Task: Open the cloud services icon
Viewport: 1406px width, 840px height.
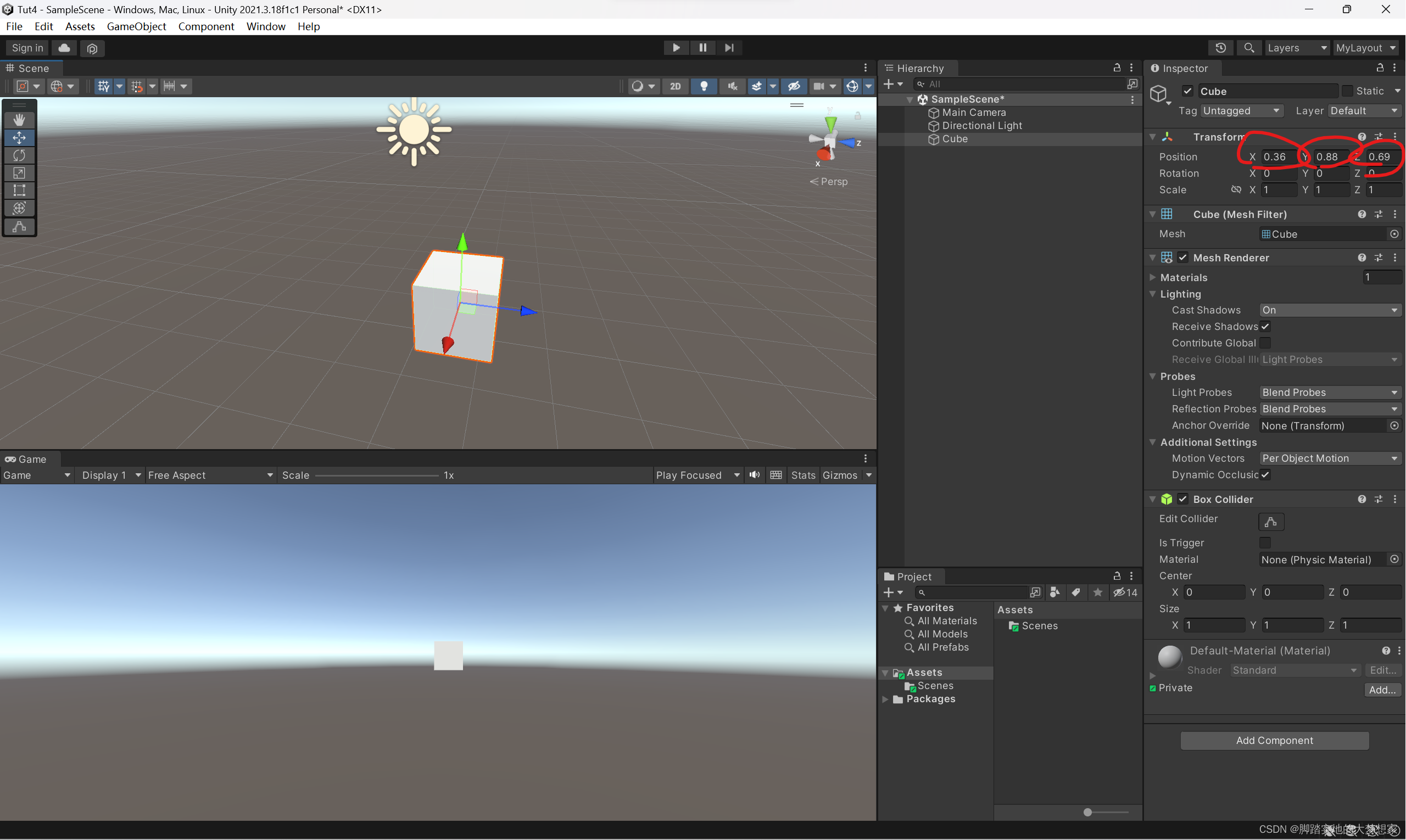Action: point(64,48)
